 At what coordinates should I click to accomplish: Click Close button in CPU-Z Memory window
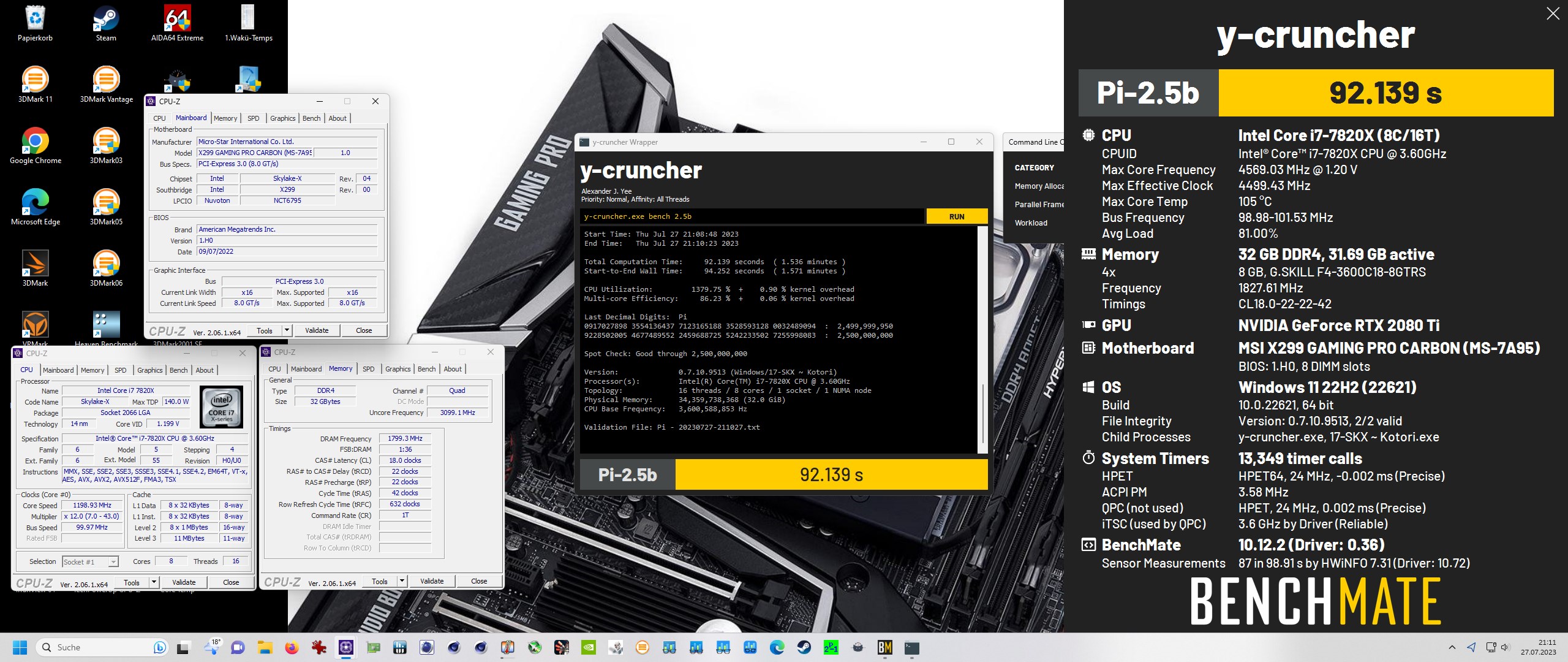[x=479, y=581]
